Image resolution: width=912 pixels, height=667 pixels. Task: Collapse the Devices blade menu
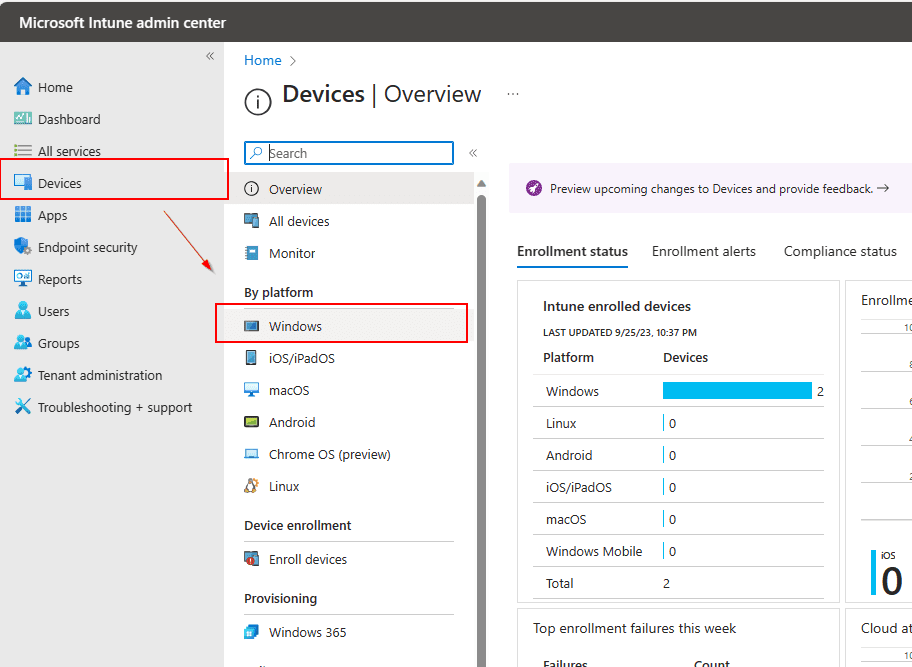tap(472, 152)
